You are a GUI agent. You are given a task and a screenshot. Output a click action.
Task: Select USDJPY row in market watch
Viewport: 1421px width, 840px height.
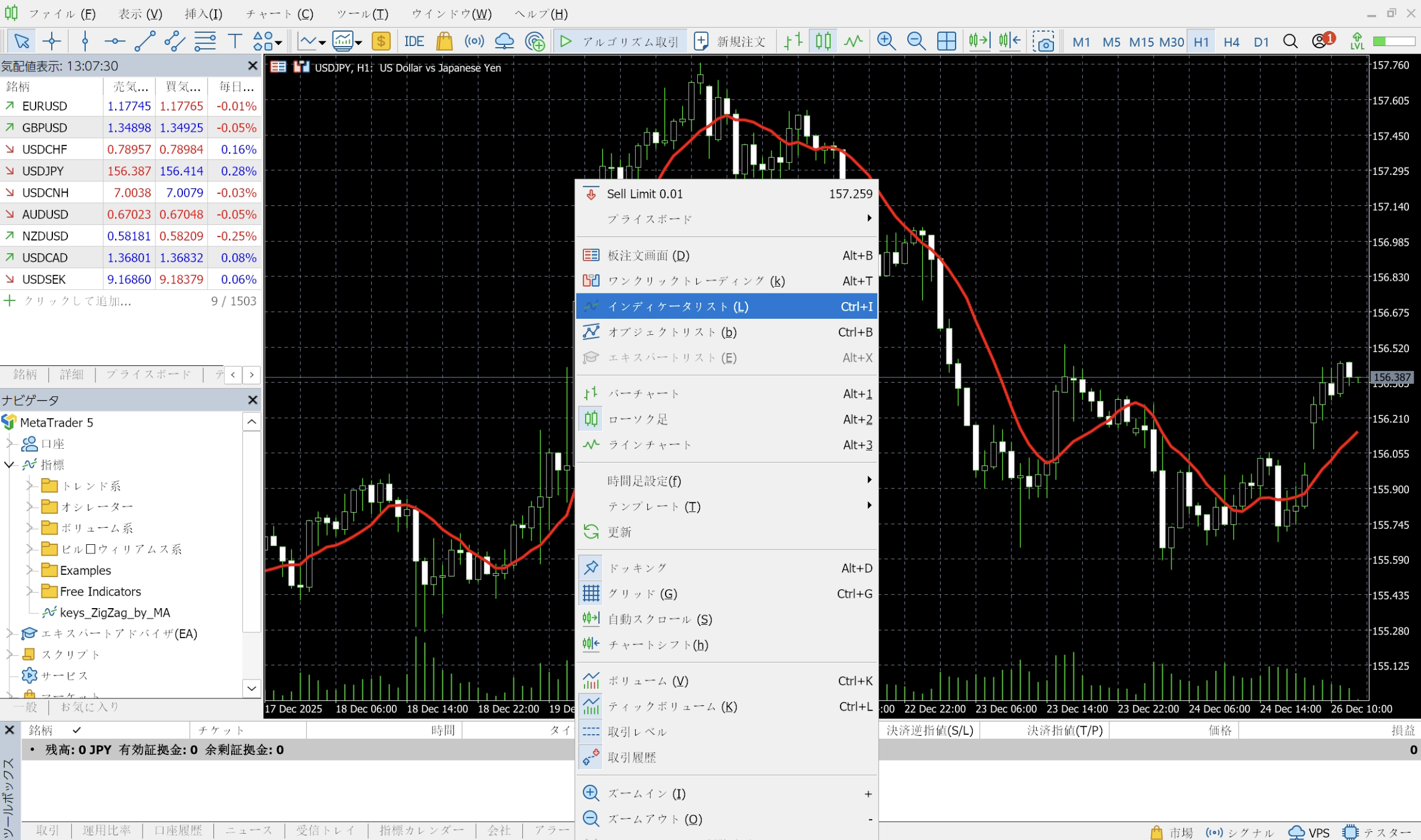tap(43, 171)
